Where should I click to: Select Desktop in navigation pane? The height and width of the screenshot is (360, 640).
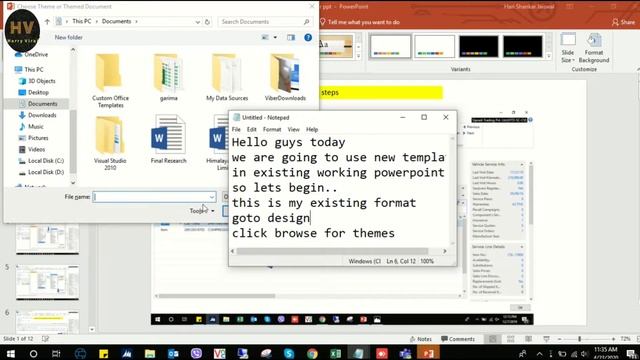click(34, 93)
